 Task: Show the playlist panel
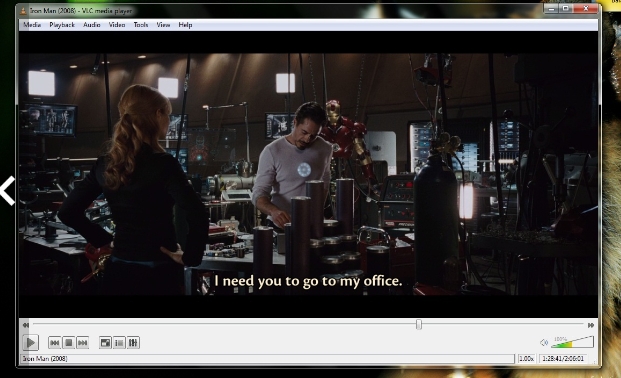[119, 343]
